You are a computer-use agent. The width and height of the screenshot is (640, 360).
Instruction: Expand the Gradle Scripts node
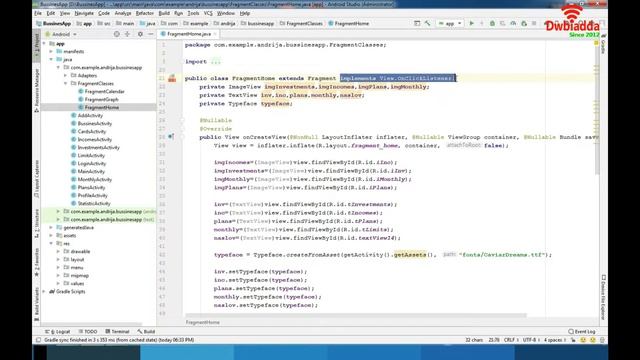point(44,292)
